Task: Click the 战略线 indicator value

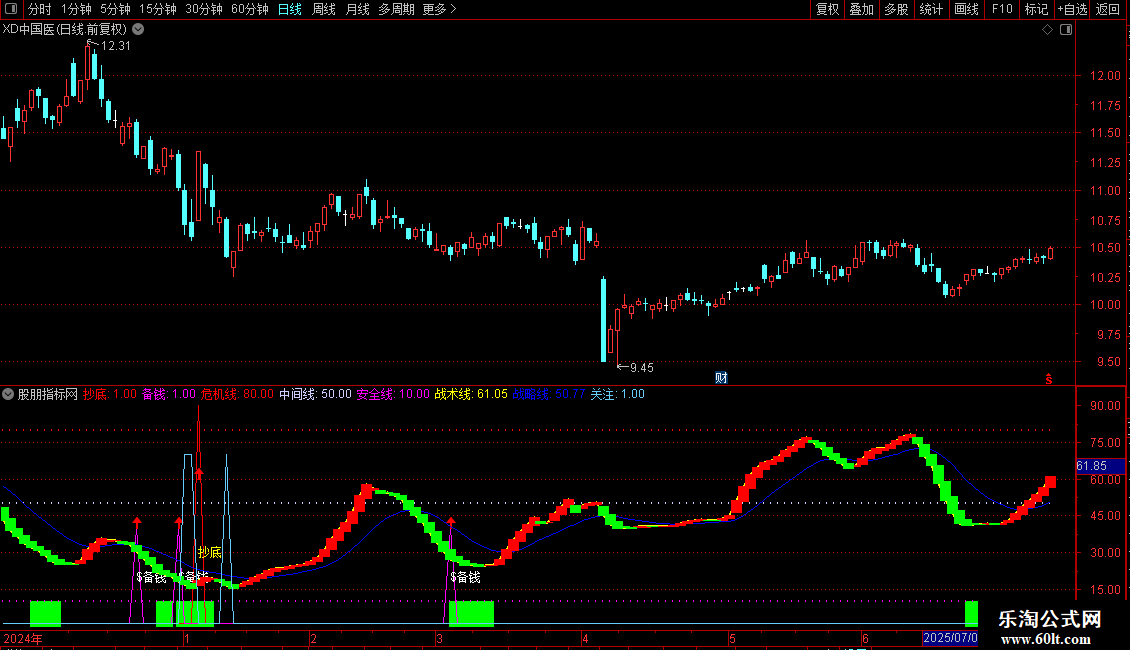Action: pos(548,394)
